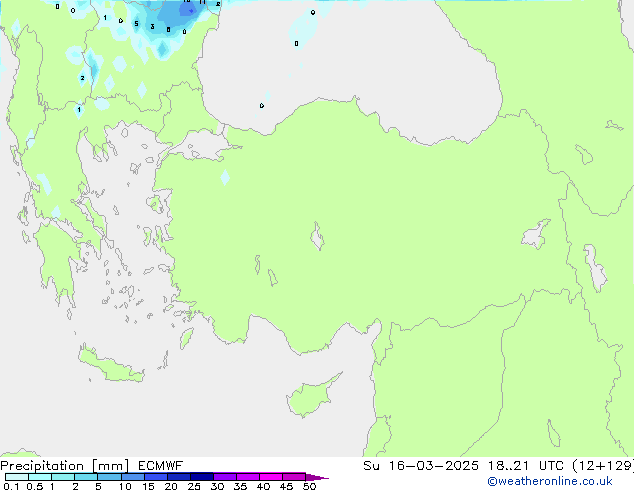
Task: Click the legend value '0.1'
Action: [x=11, y=486]
